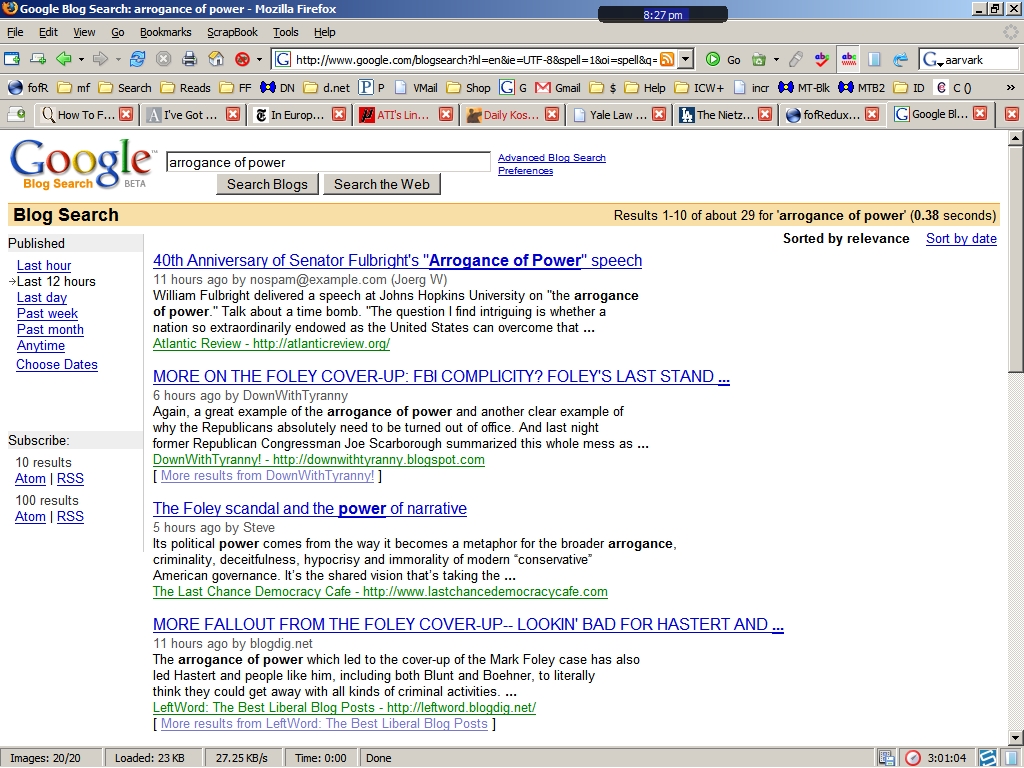The image size is (1024, 768).
Task: Click the New Tab toolbar icon
Action: (38, 59)
